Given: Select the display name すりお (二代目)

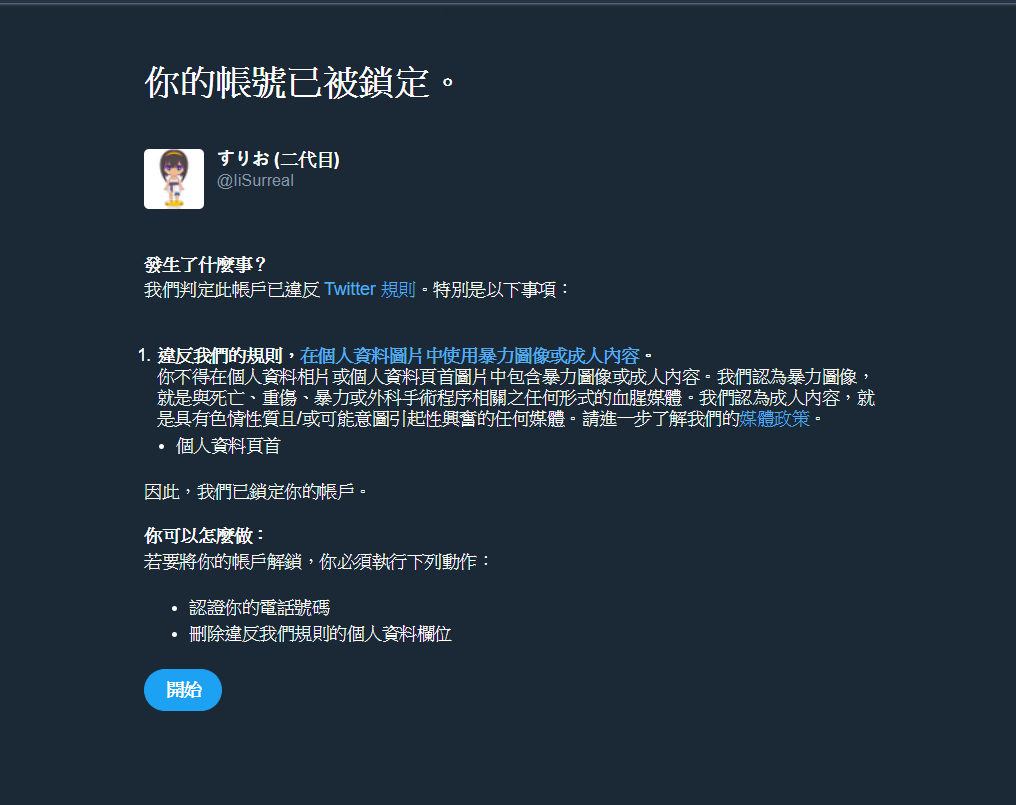Looking at the screenshot, I should coord(279,159).
